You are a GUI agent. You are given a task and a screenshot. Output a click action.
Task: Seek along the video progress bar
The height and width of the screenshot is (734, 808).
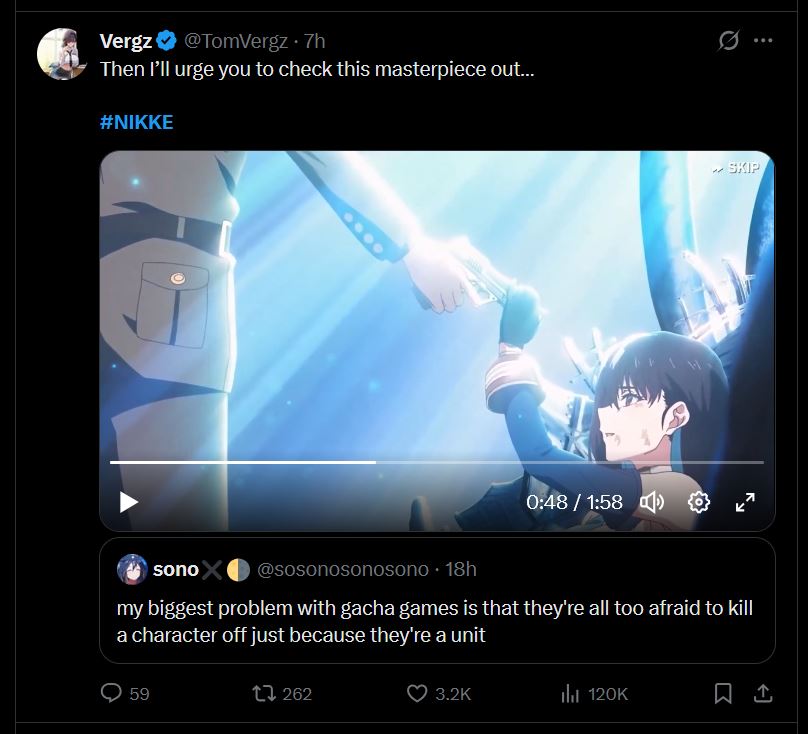[436, 462]
